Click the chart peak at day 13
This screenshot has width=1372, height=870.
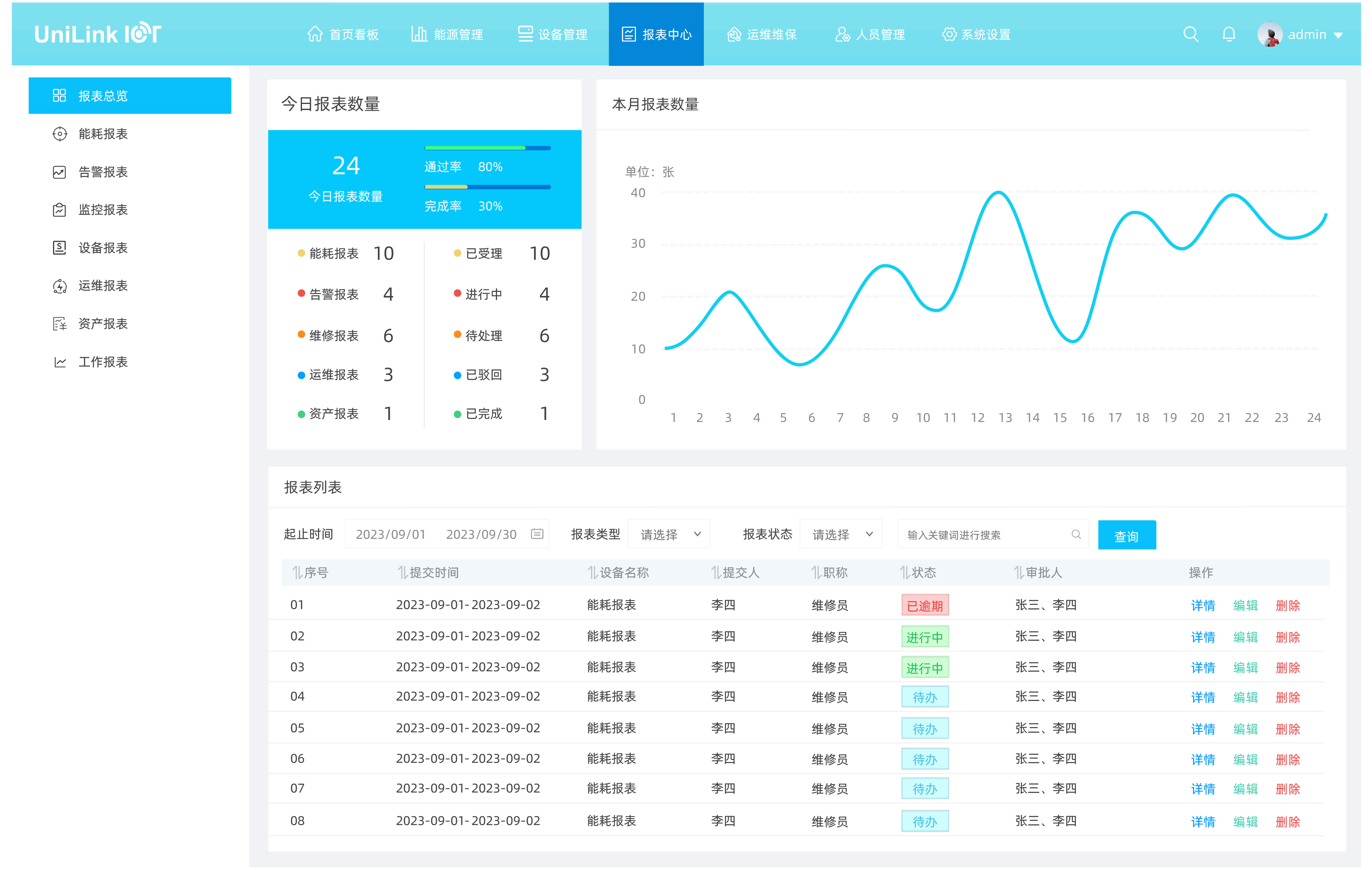pos(999,193)
